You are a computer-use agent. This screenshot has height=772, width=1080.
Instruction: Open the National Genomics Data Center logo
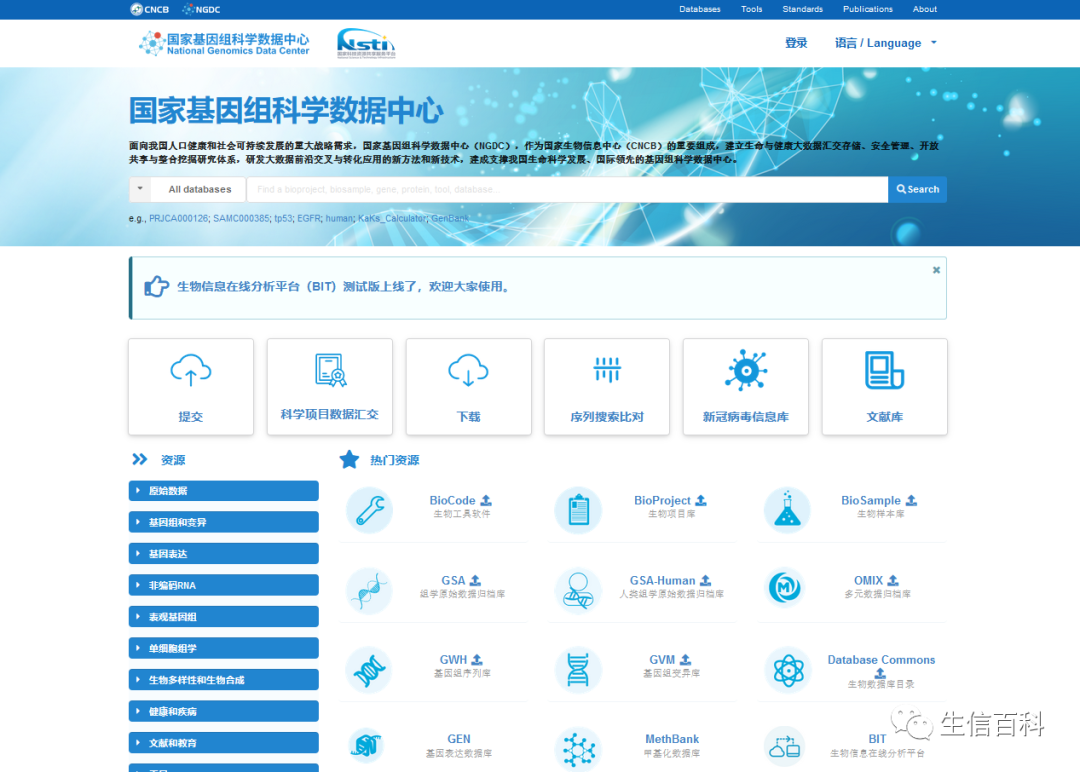(224, 43)
